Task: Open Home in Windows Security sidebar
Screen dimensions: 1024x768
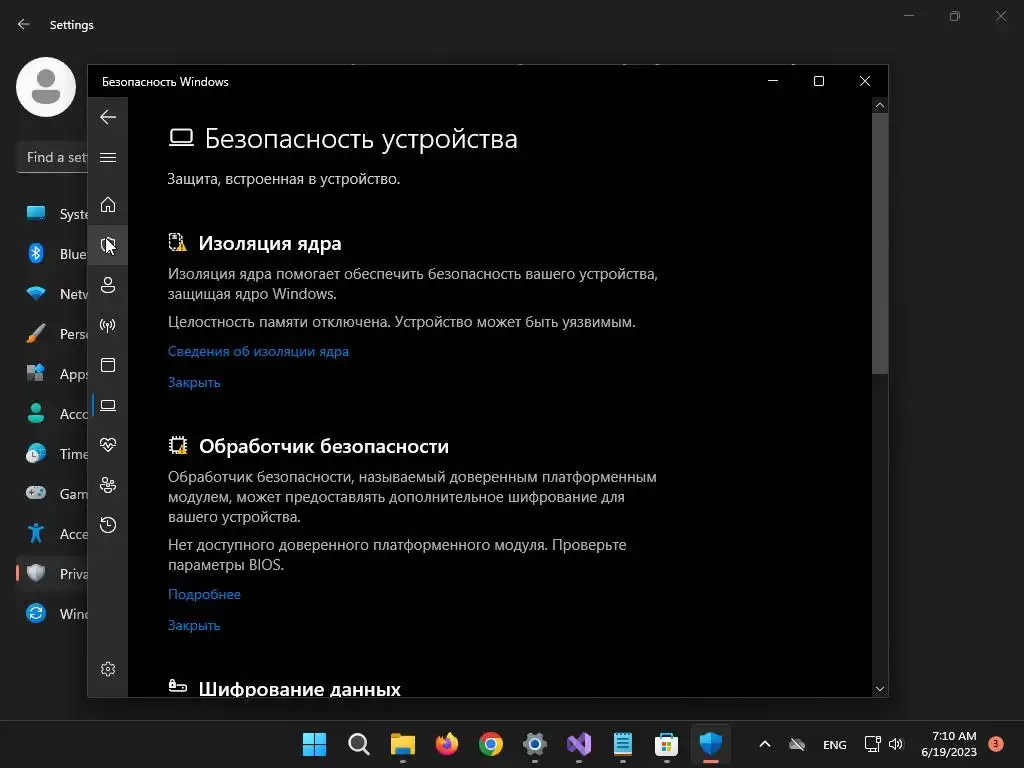Action: [x=108, y=204]
